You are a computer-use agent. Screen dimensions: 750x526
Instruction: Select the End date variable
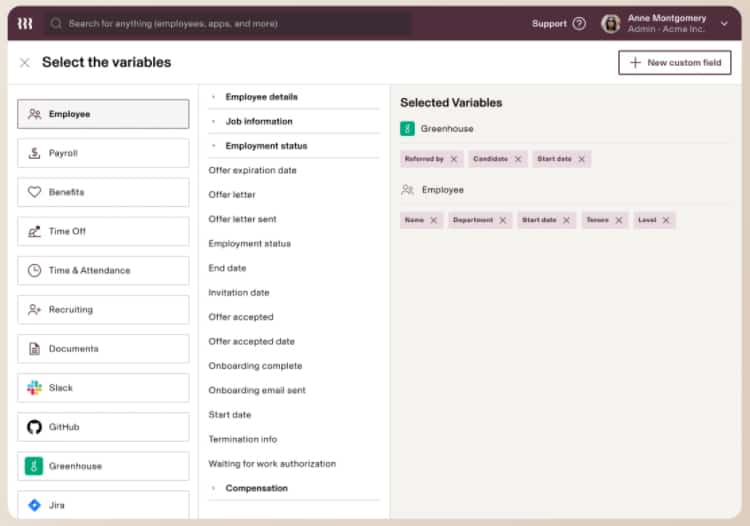pos(227,268)
